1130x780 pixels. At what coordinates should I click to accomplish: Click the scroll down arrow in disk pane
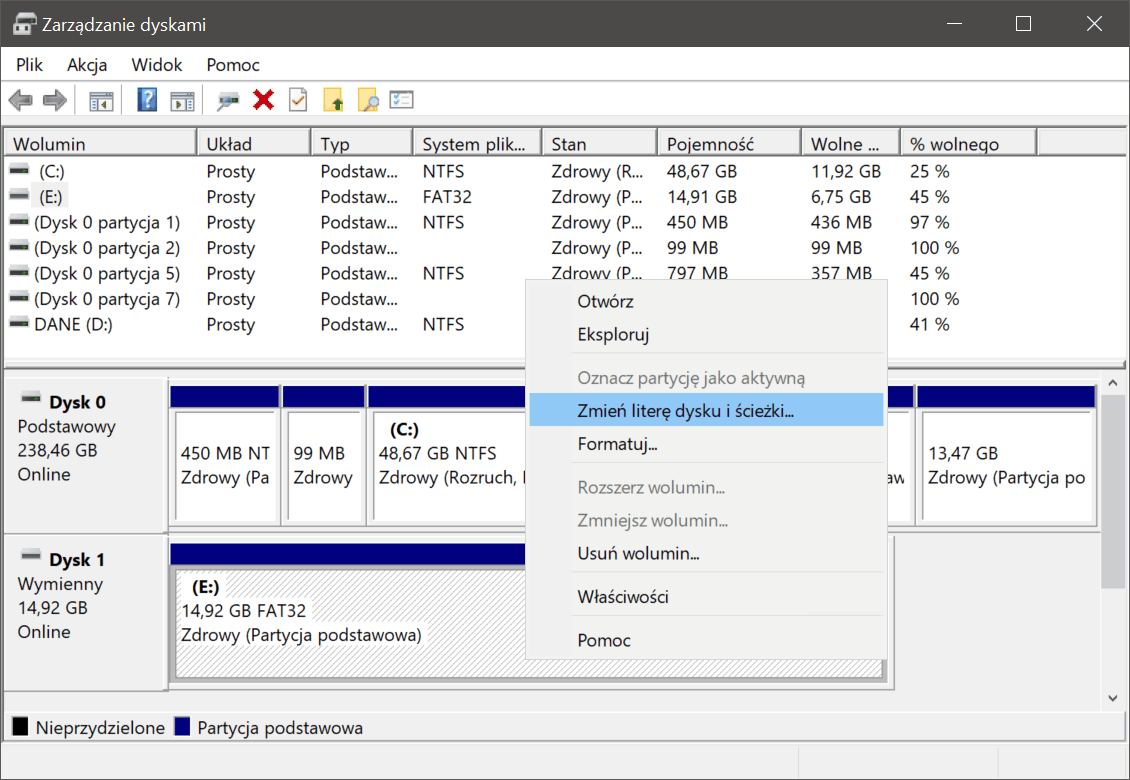pyautogui.click(x=1113, y=698)
